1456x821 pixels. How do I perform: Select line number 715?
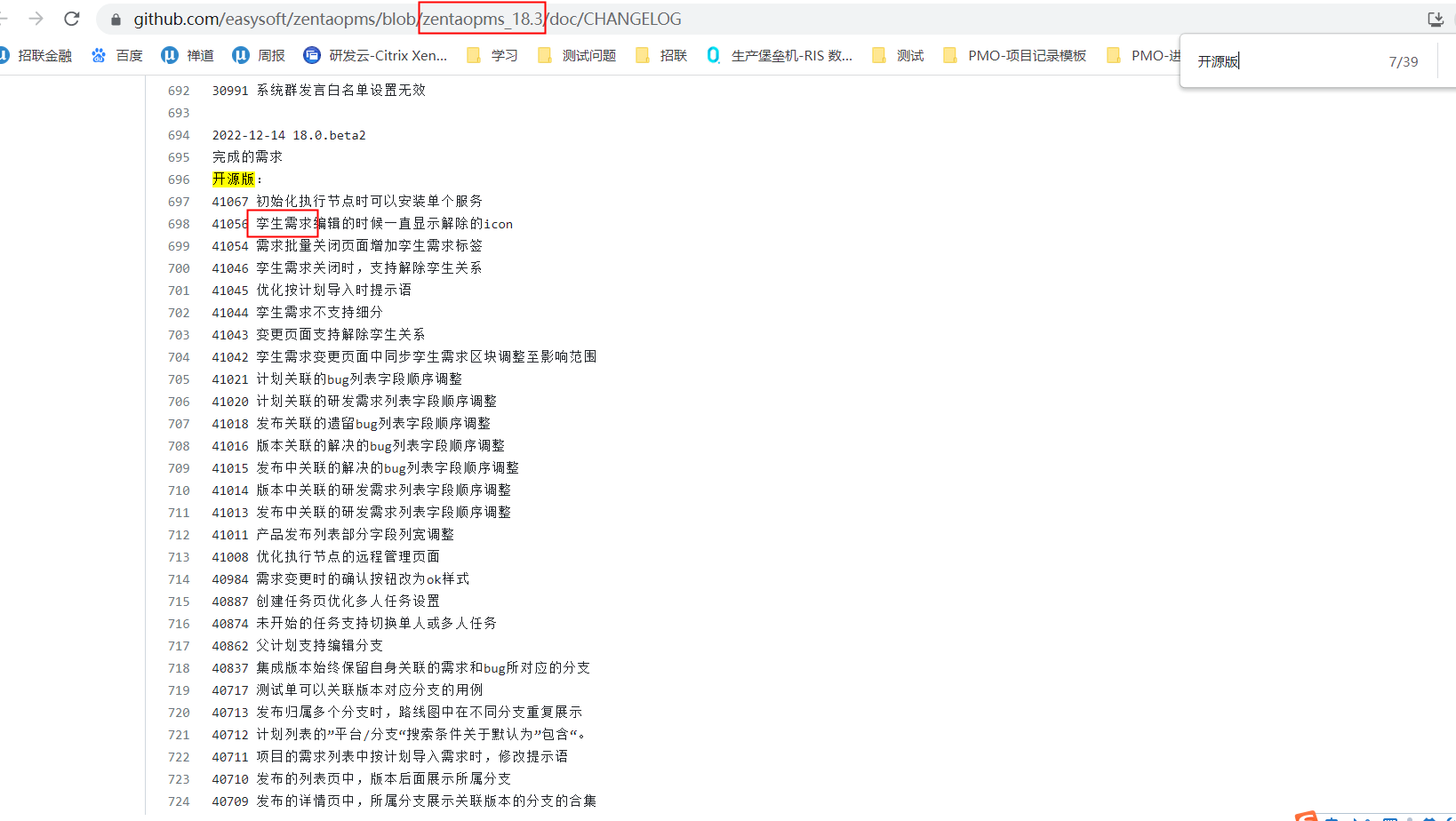[x=179, y=602]
